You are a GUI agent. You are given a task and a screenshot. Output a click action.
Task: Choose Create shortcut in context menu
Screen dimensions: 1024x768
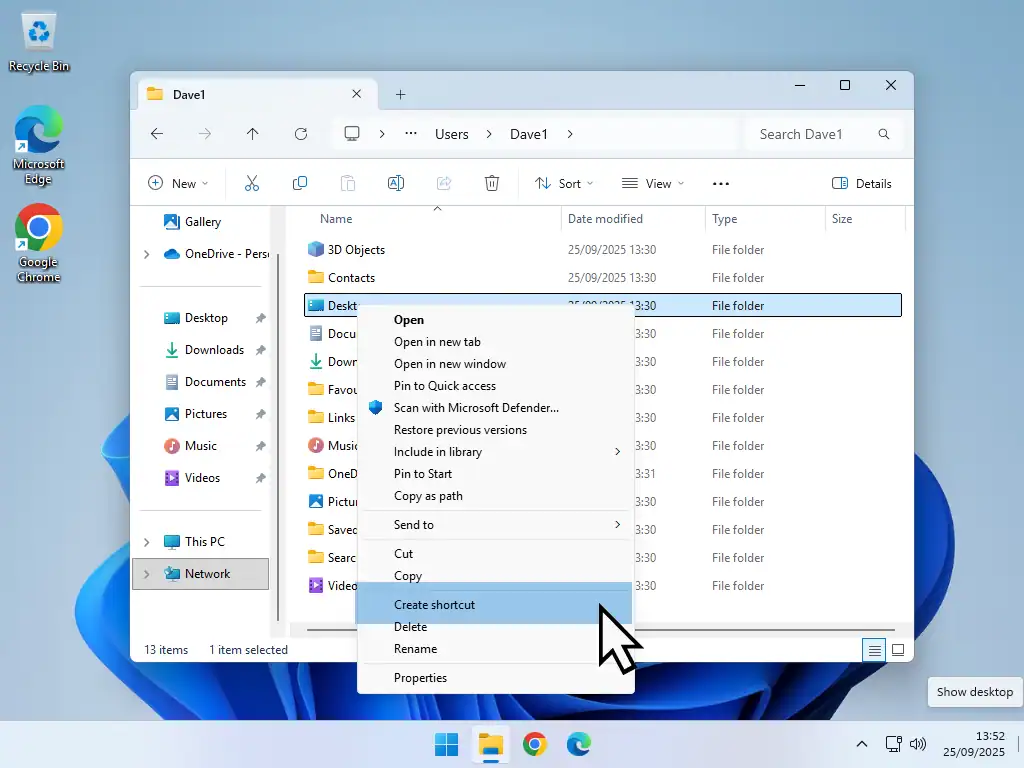pyautogui.click(x=495, y=605)
